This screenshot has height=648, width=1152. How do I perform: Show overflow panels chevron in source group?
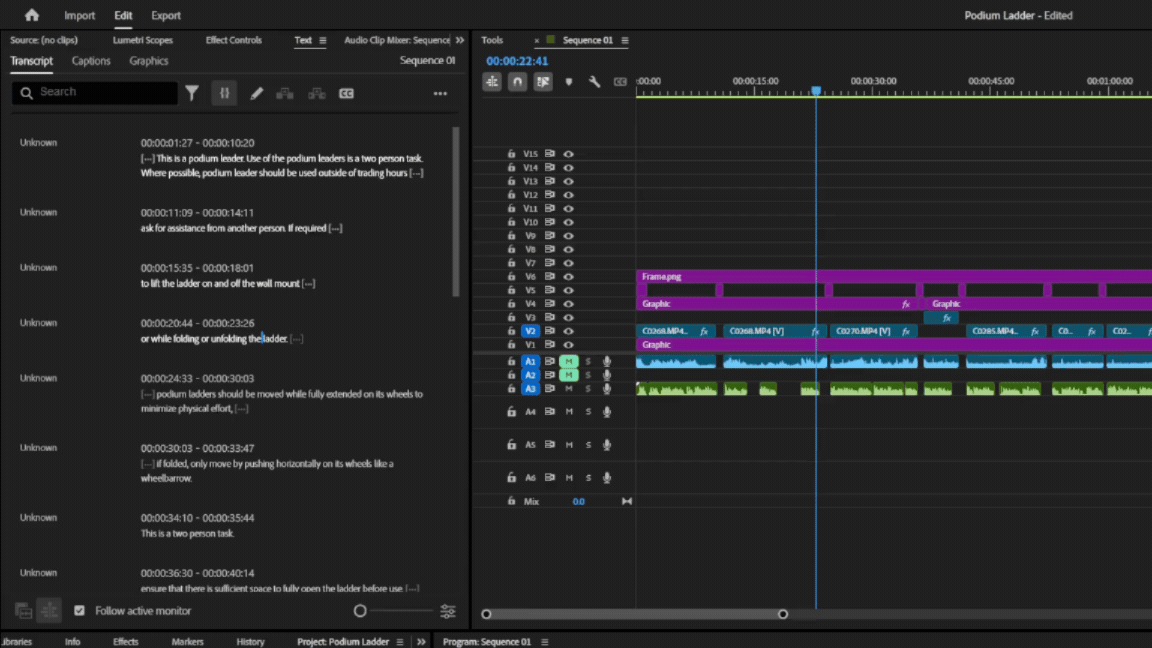[460, 40]
